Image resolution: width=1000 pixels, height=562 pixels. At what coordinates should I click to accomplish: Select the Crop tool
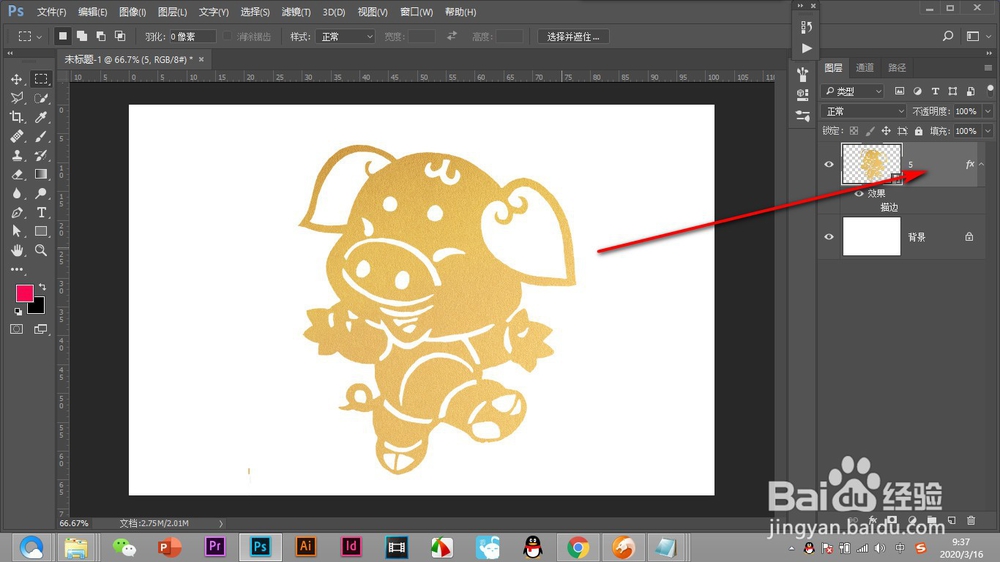click(17, 117)
